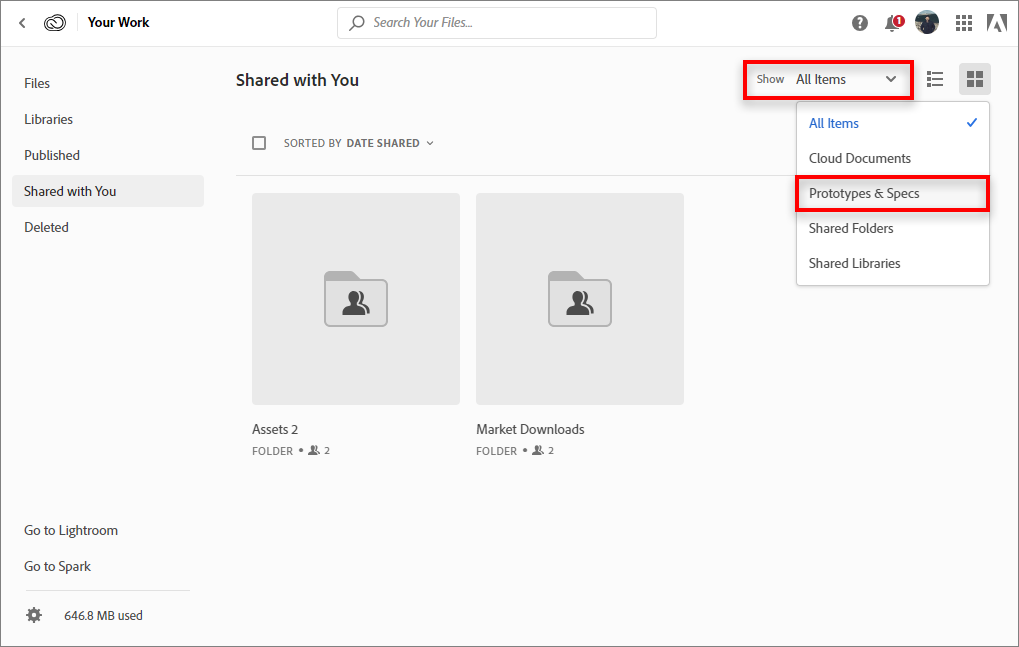Screen dimensions: 1019x647
Task: Select Cloud Documents from filter list
Action: coord(860,158)
